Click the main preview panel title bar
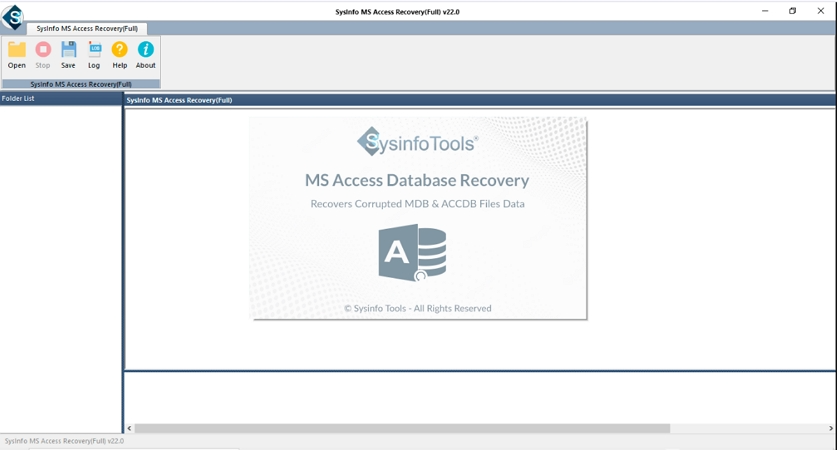The width and height of the screenshot is (837, 450). pos(480,100)
